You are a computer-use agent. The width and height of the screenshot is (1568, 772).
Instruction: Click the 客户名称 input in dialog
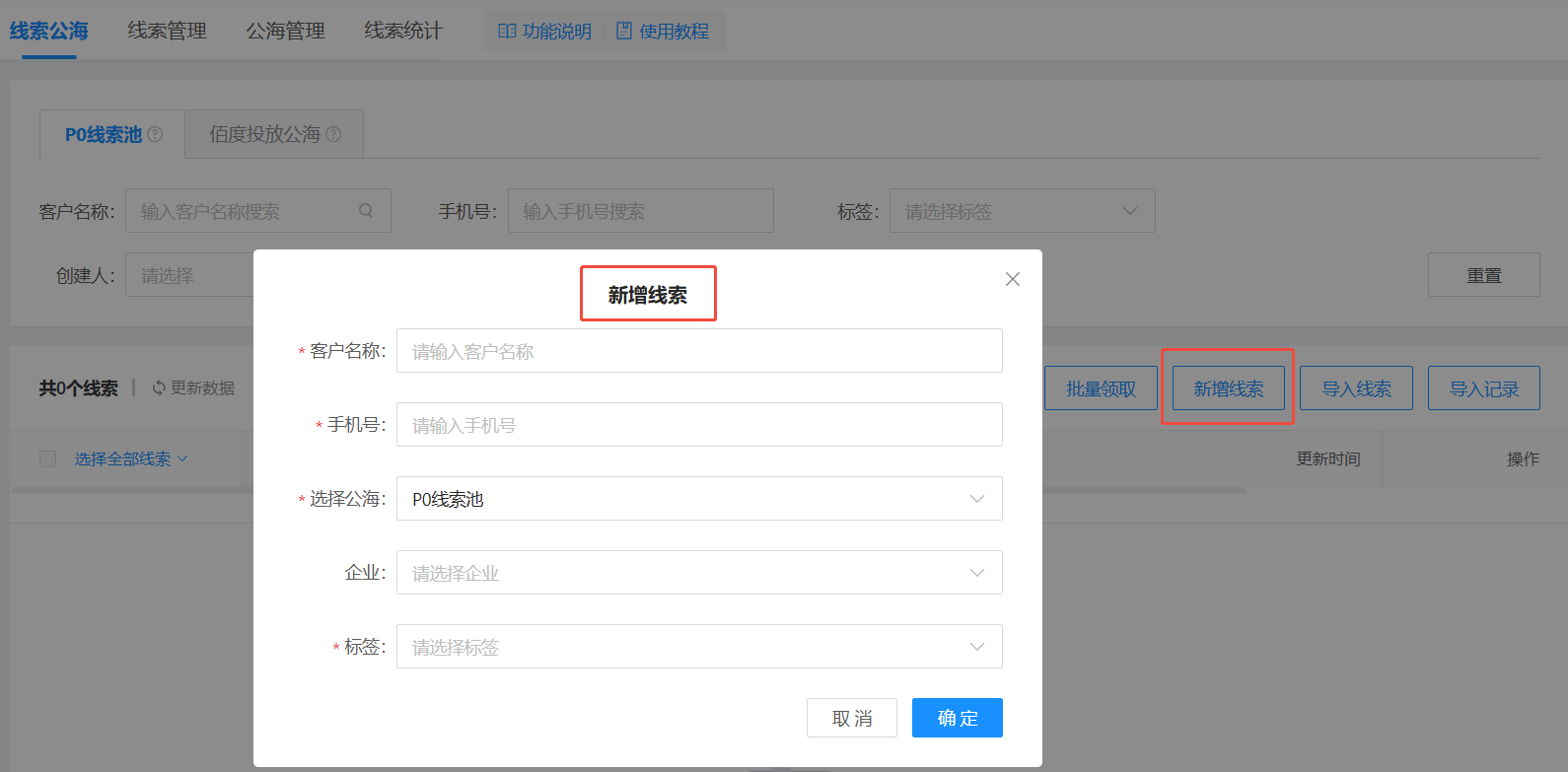click(698, 351)
